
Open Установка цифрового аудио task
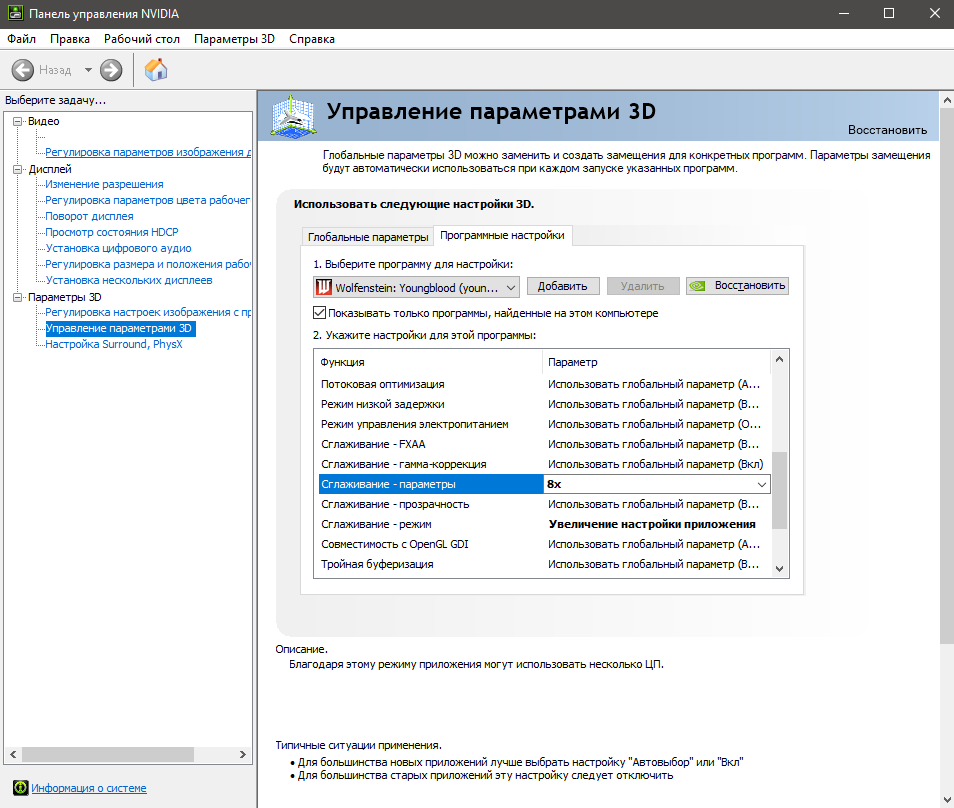pos(118,248)
